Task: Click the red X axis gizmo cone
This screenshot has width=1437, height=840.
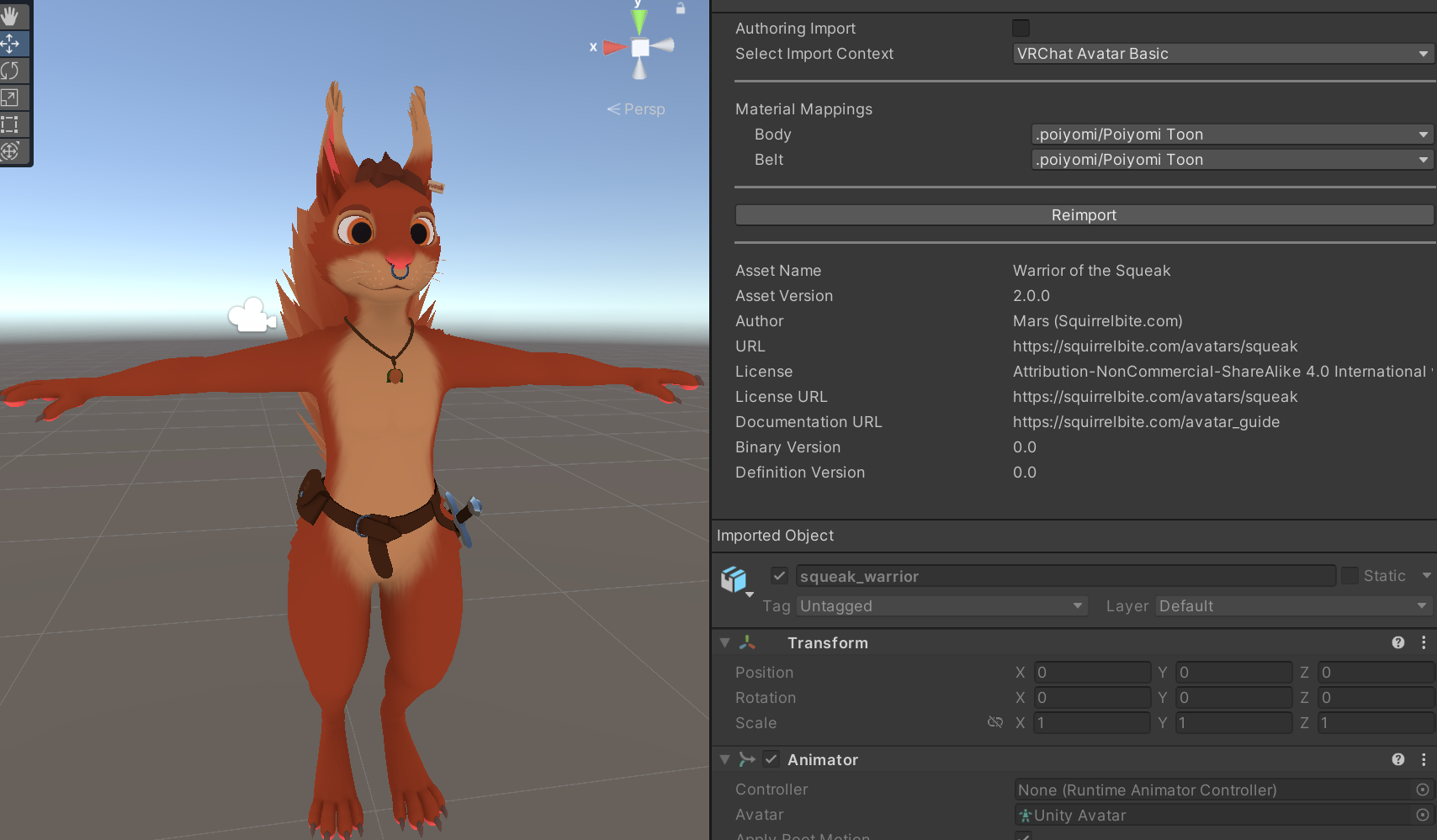Action: click(613, 47)
